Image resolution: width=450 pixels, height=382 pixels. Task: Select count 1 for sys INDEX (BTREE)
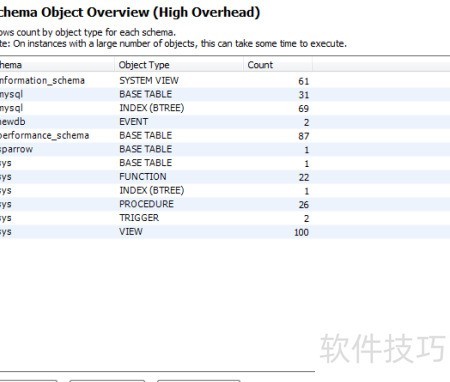tap(307, 191)
